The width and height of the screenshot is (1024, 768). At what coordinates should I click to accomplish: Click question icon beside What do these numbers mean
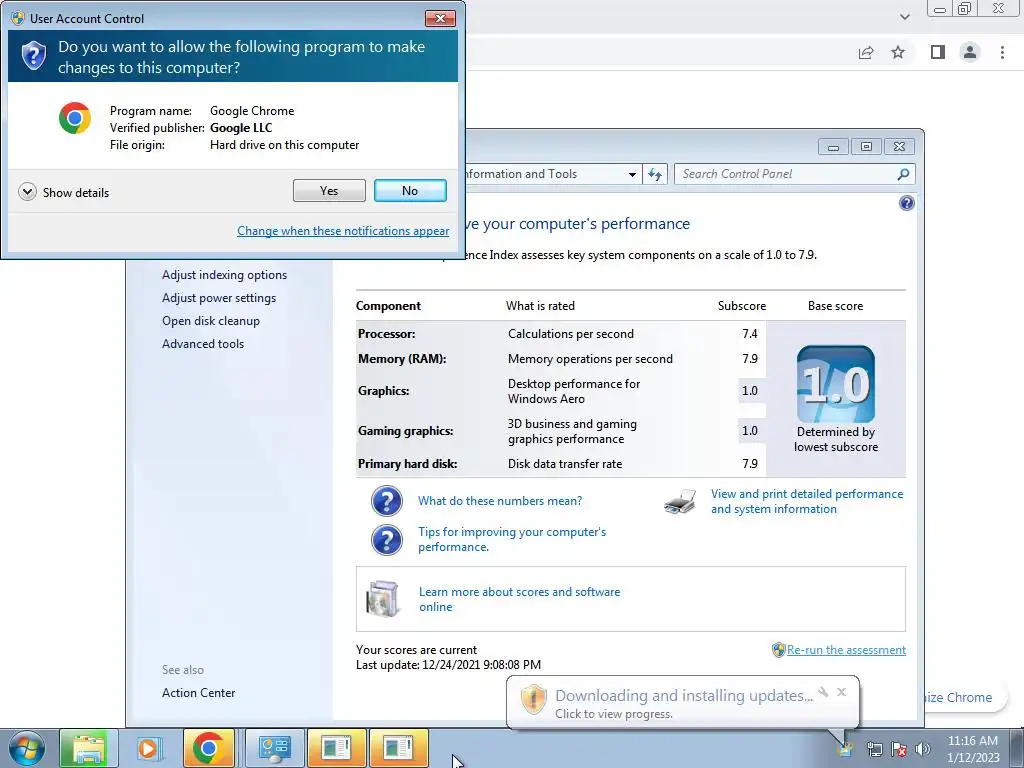pos(387,502)
